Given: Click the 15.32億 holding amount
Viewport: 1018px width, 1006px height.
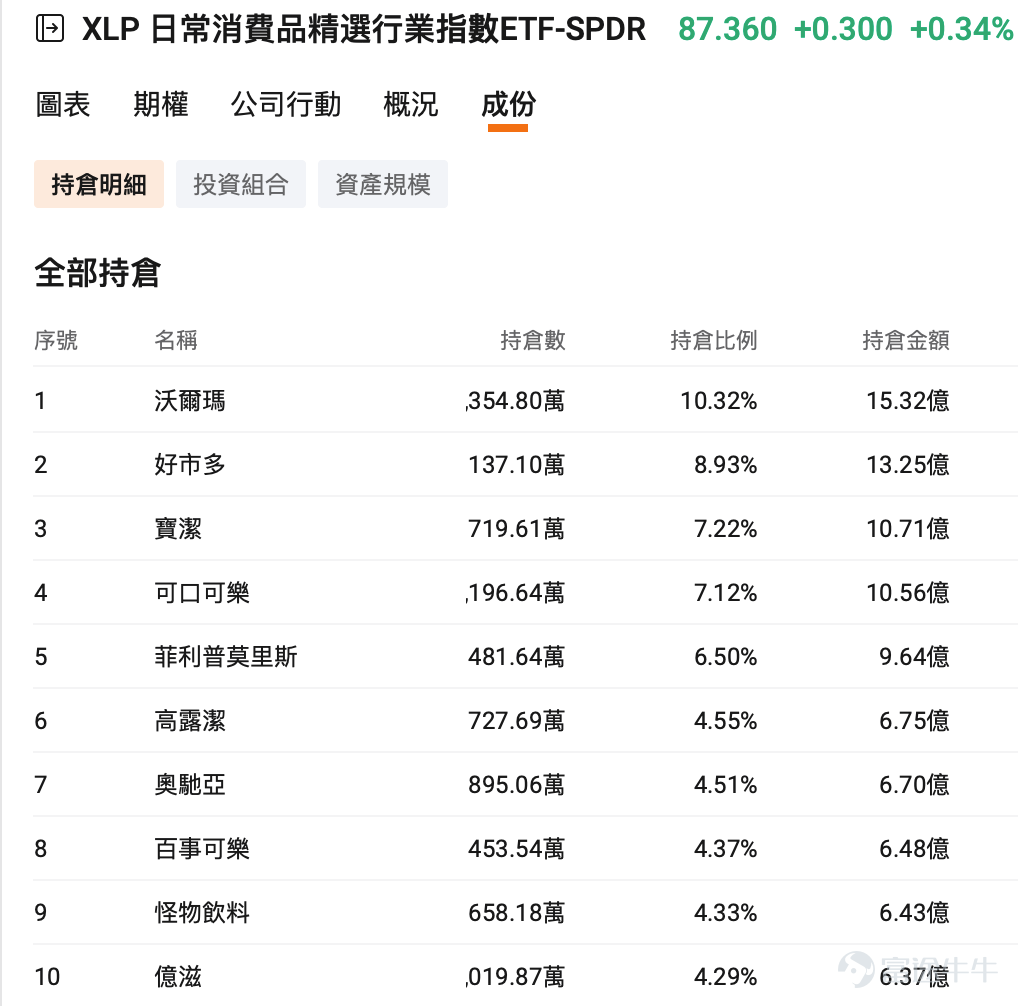Looking at the screenshot, I should tap(908, 400).
